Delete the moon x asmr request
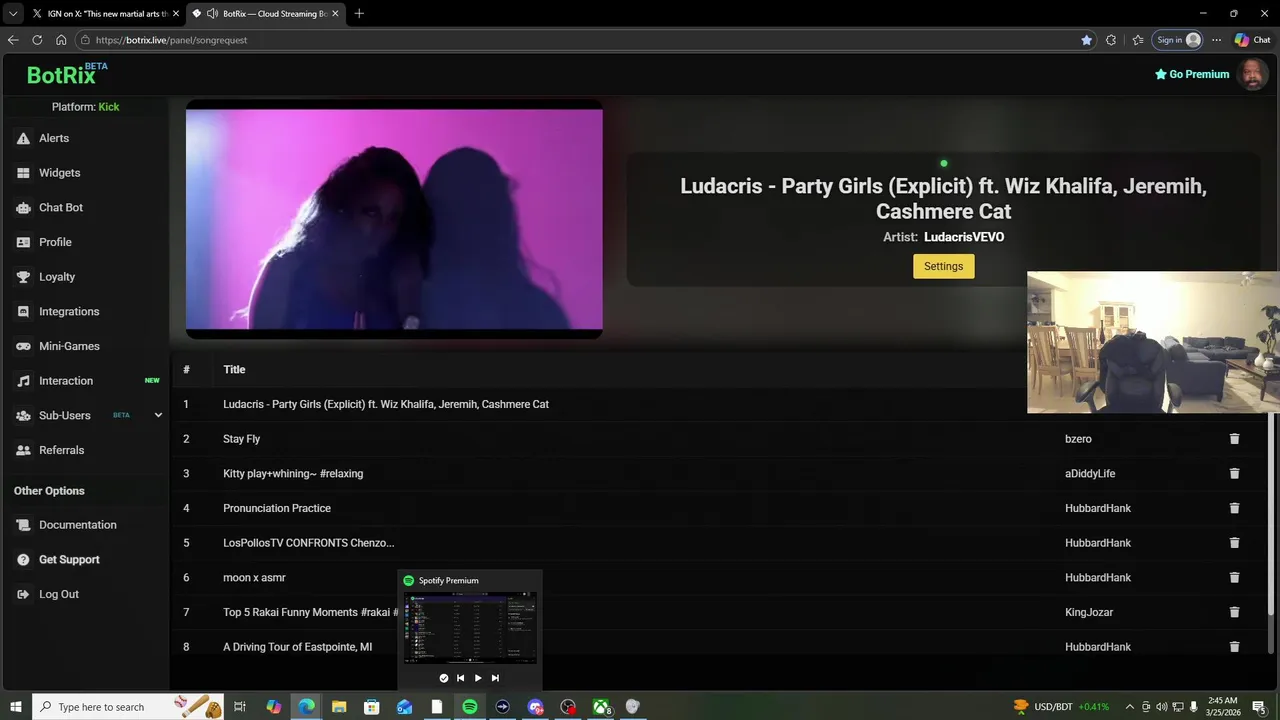 [x=1234, y=577]
